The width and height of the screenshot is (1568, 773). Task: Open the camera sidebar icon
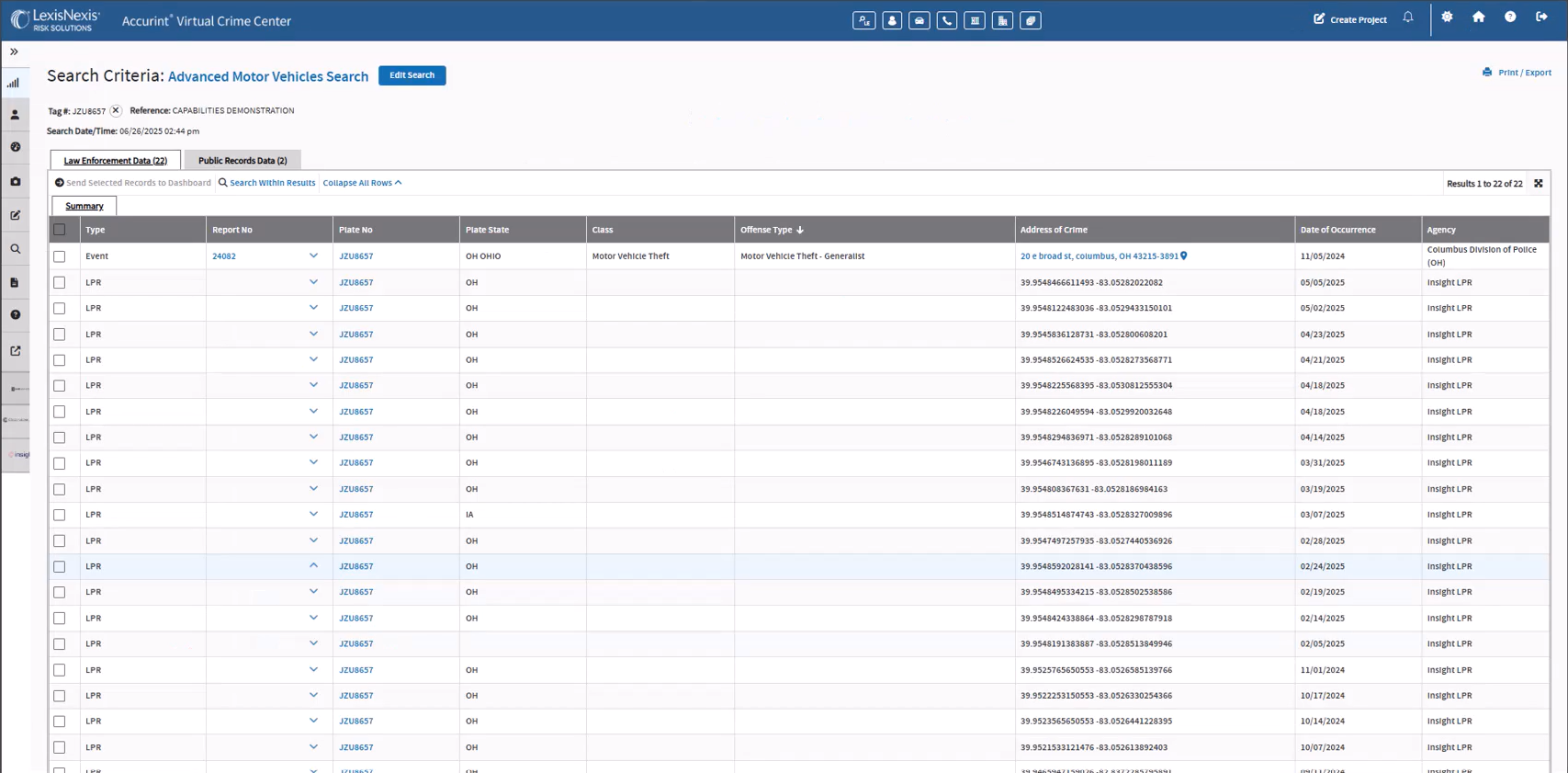15,182
